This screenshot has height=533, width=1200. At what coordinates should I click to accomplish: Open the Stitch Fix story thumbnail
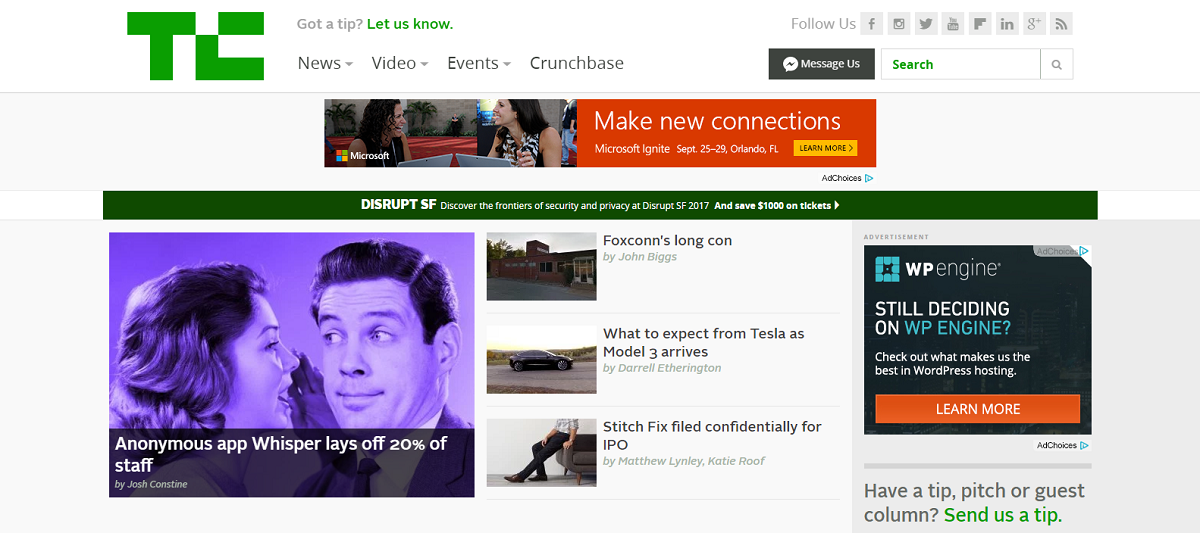pyautogui.click(x=542, y=453)
